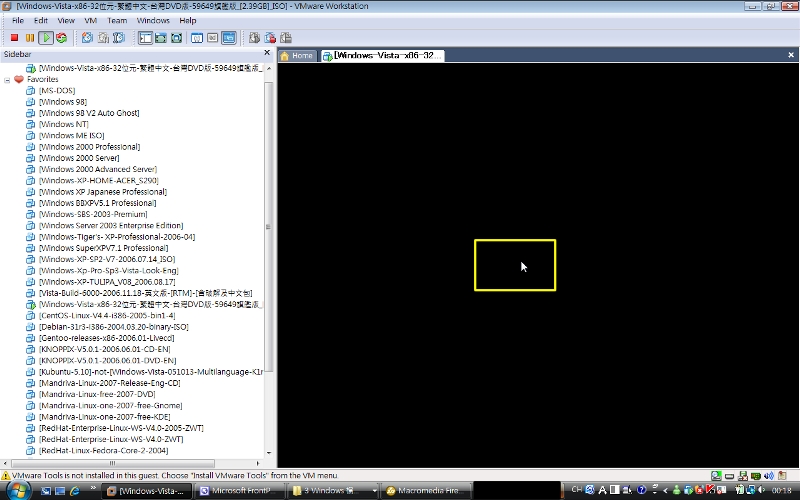Screen dimensions: 800x500
Task: Click the Windows Start orb
Action: pos(17,490)
